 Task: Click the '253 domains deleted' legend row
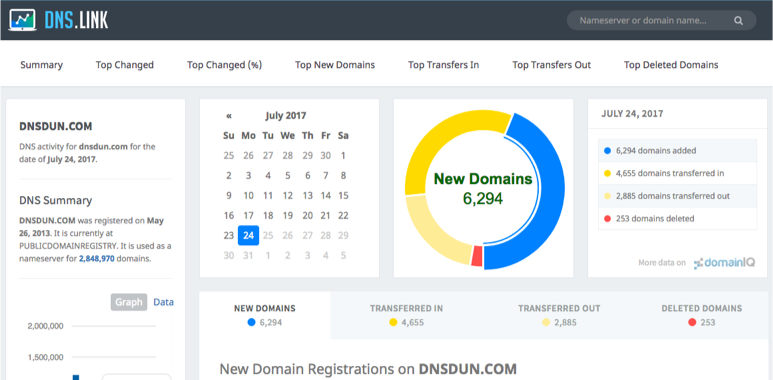click(677, 218)
